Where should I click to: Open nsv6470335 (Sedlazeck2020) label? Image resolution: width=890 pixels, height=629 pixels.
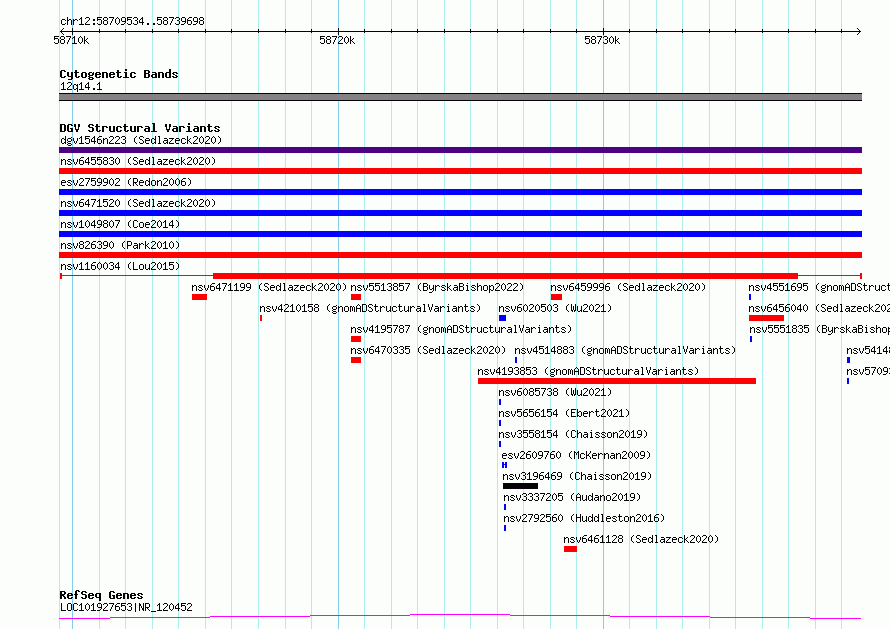[x=428, y=350]
